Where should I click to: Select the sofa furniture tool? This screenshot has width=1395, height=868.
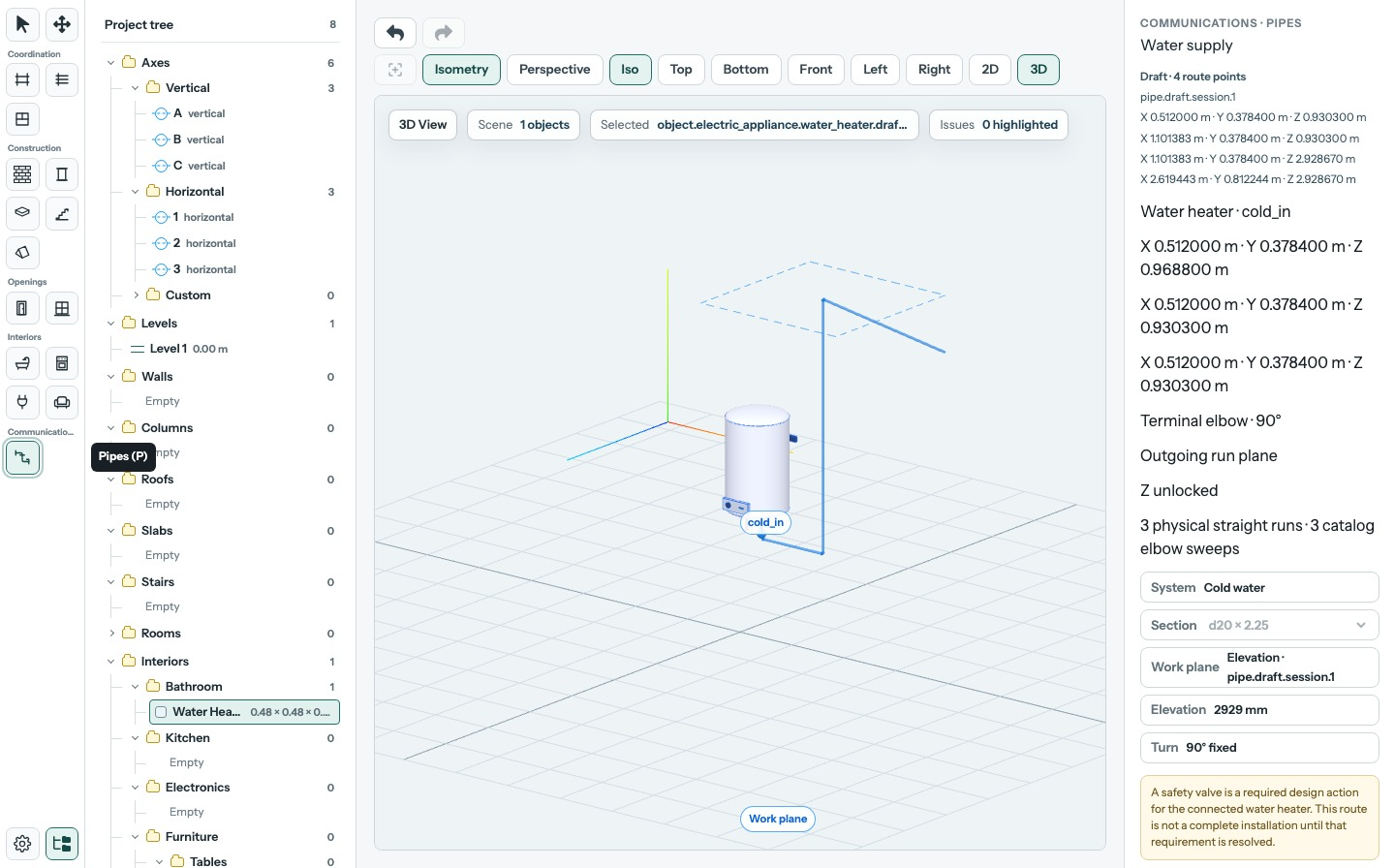[62, 402]
